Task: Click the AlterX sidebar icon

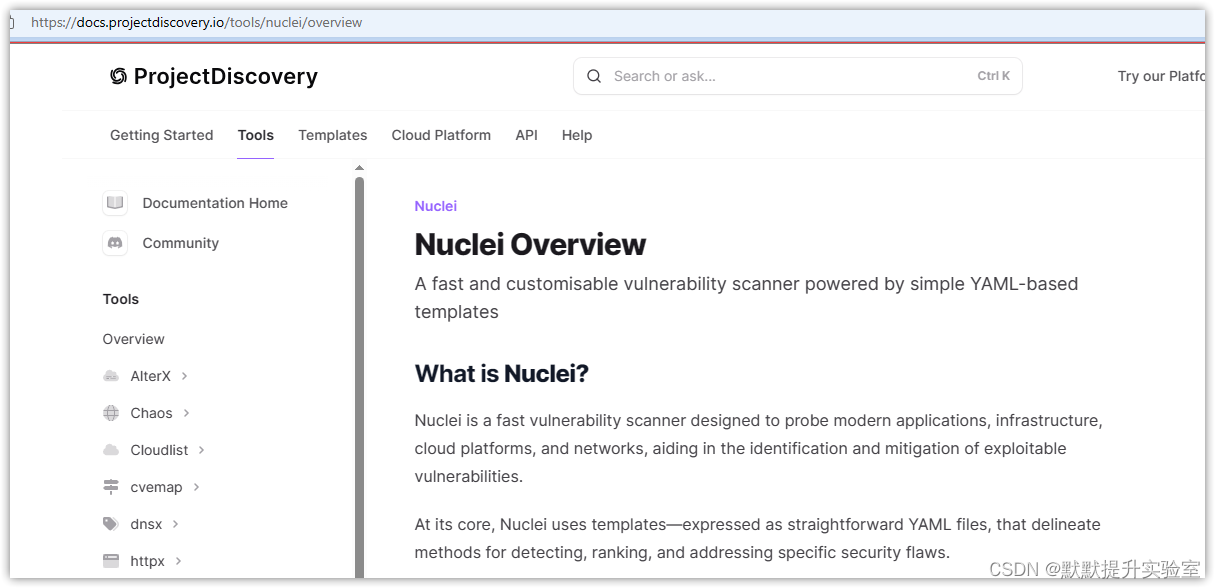Action: [111, 376]
